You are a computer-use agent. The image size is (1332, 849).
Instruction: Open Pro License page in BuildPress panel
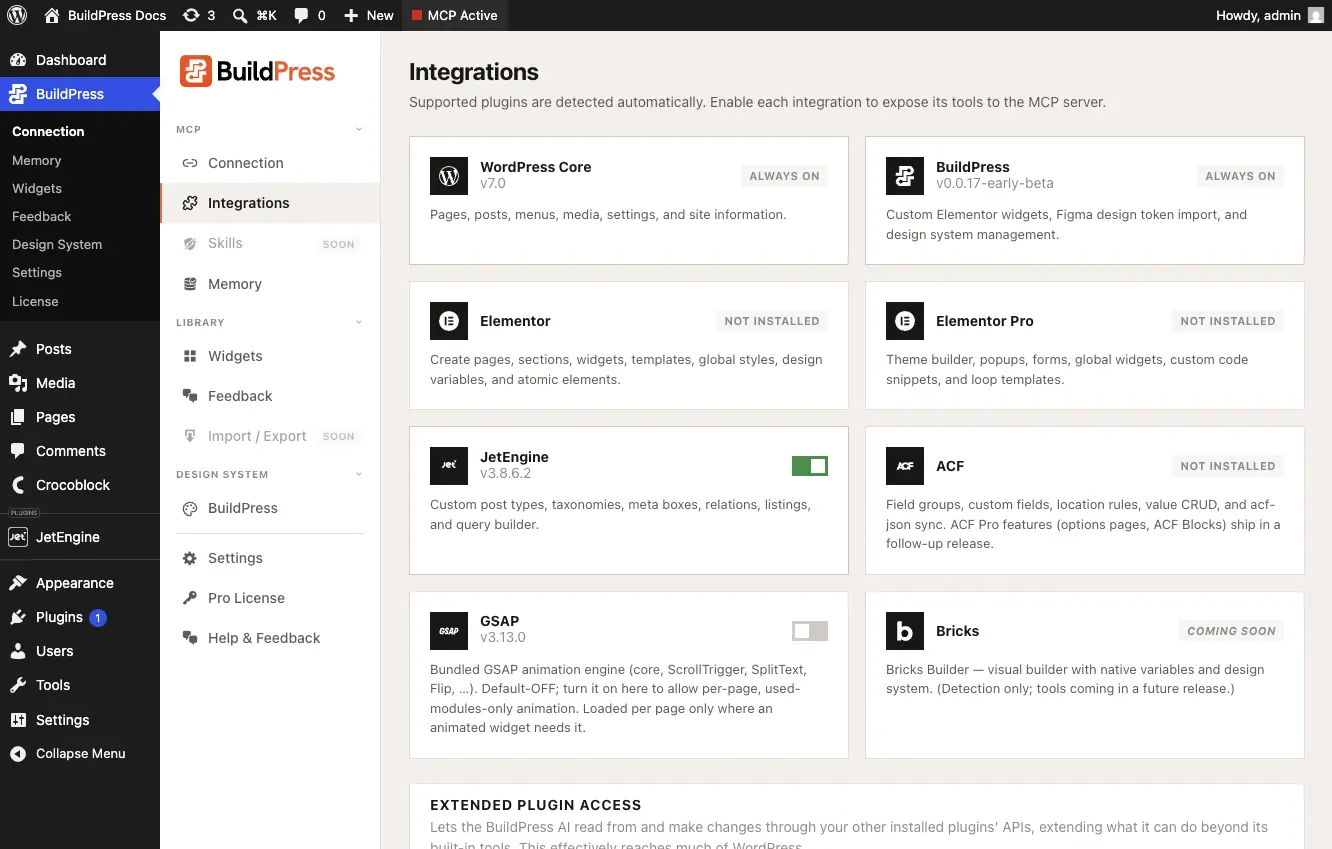point(270,598)
